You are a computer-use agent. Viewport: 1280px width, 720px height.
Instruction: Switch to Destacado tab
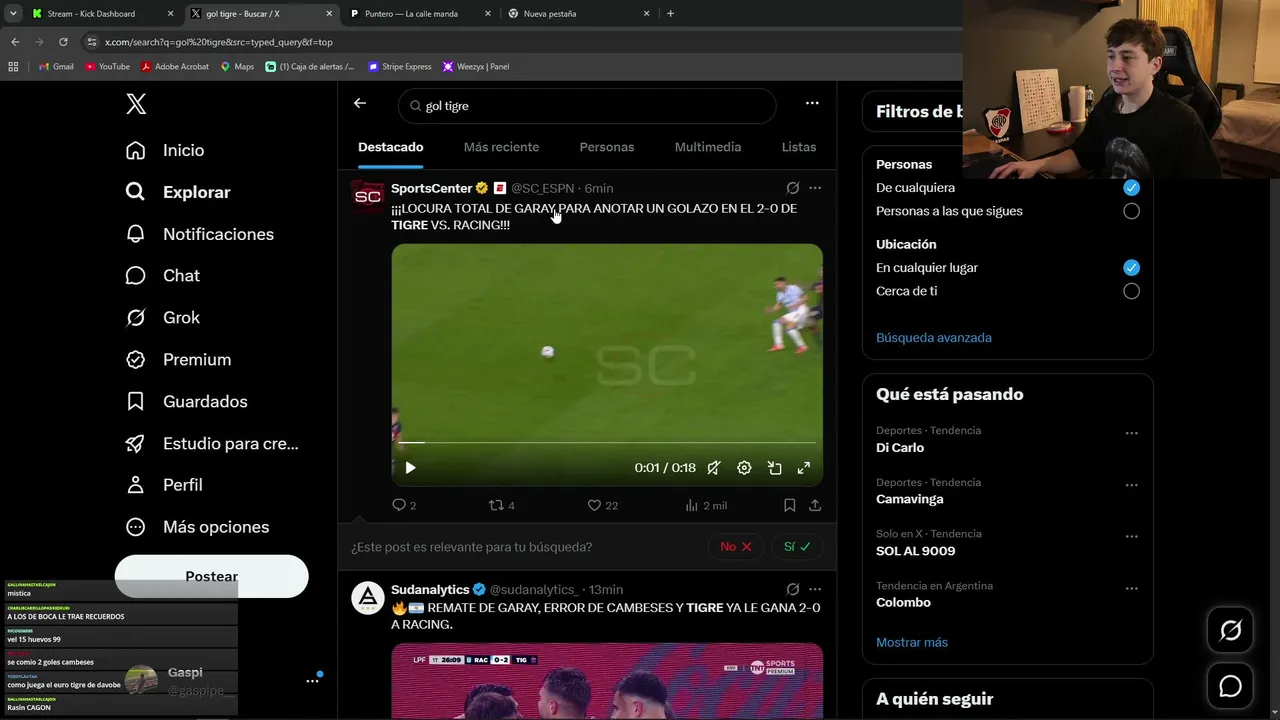point(391,147)
